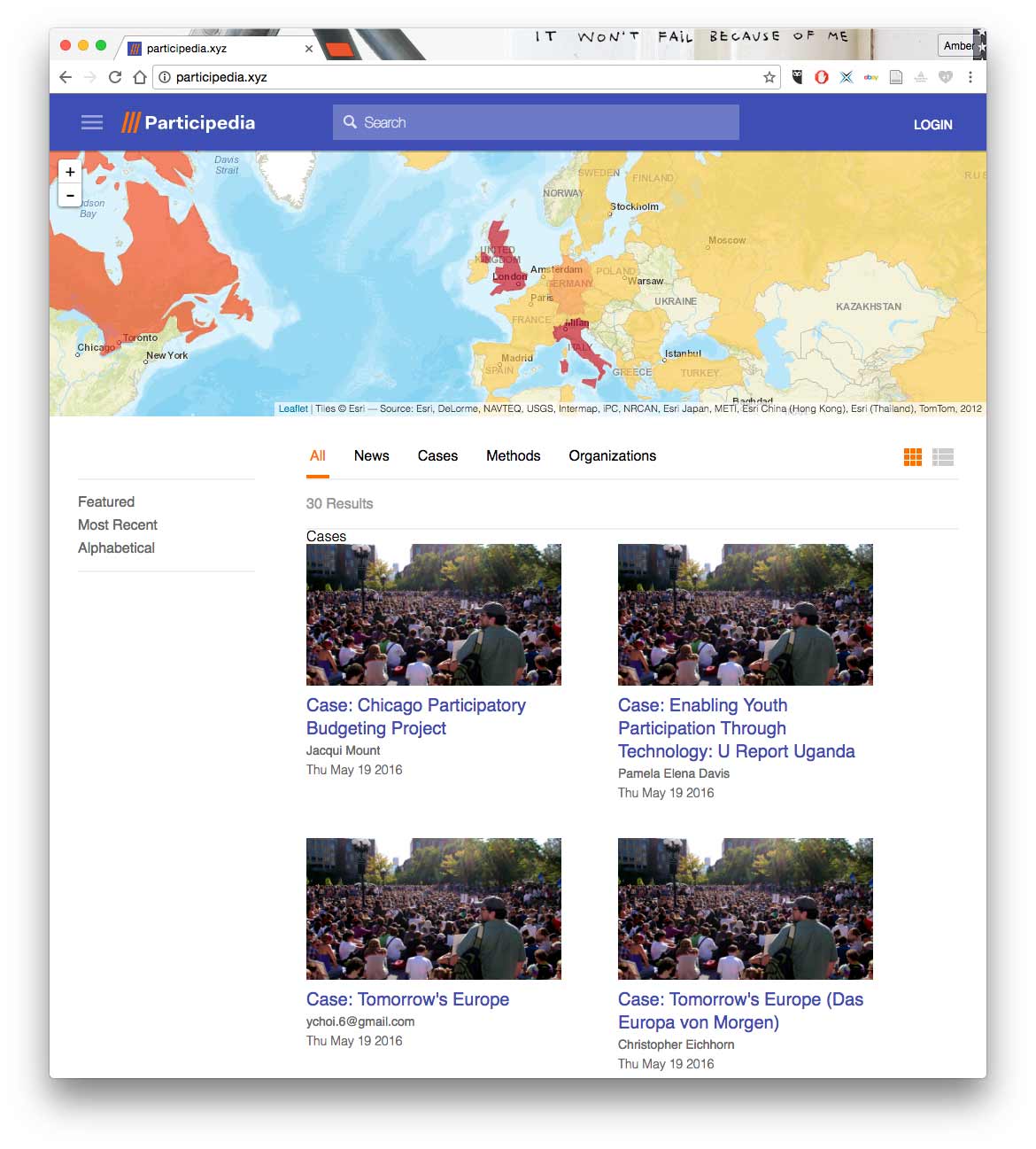This screenshot has height=1149, width=1036.
Task: Zoom out on the map
Action: click(x=70, y=195)
